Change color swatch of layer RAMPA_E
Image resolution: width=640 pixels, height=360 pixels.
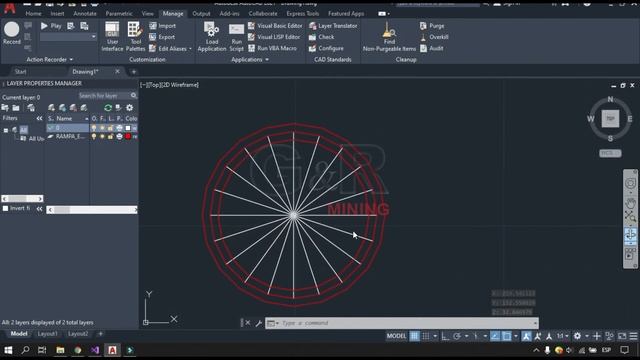tap(128, 137)
